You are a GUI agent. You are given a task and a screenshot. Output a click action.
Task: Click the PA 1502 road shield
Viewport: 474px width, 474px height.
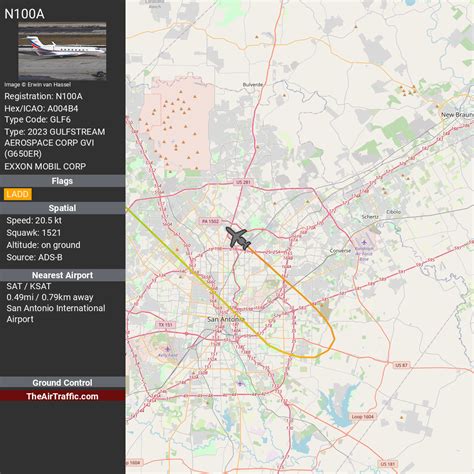coord(211,221)
